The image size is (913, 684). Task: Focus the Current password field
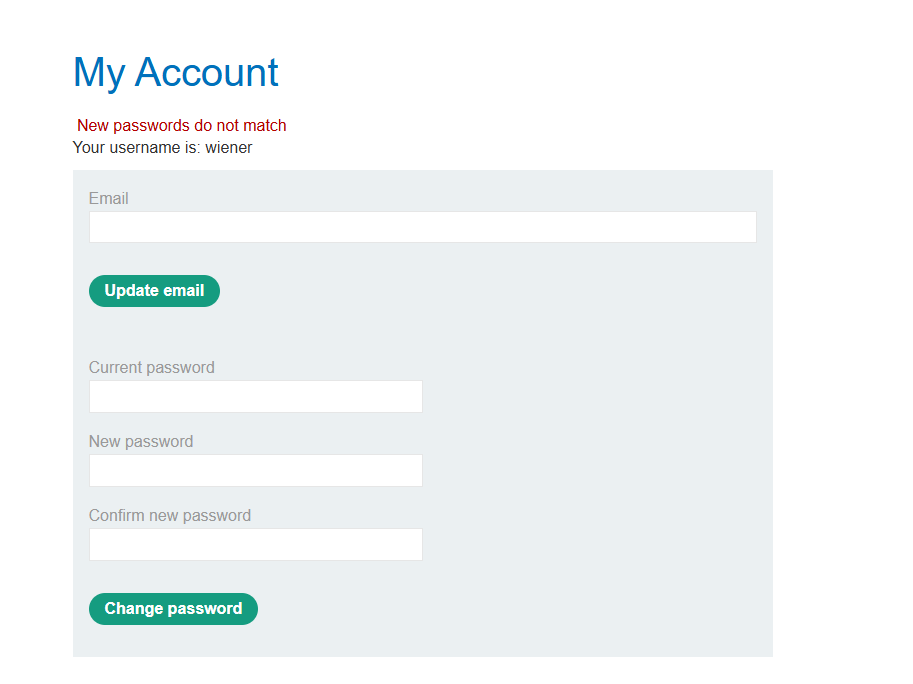255,396
